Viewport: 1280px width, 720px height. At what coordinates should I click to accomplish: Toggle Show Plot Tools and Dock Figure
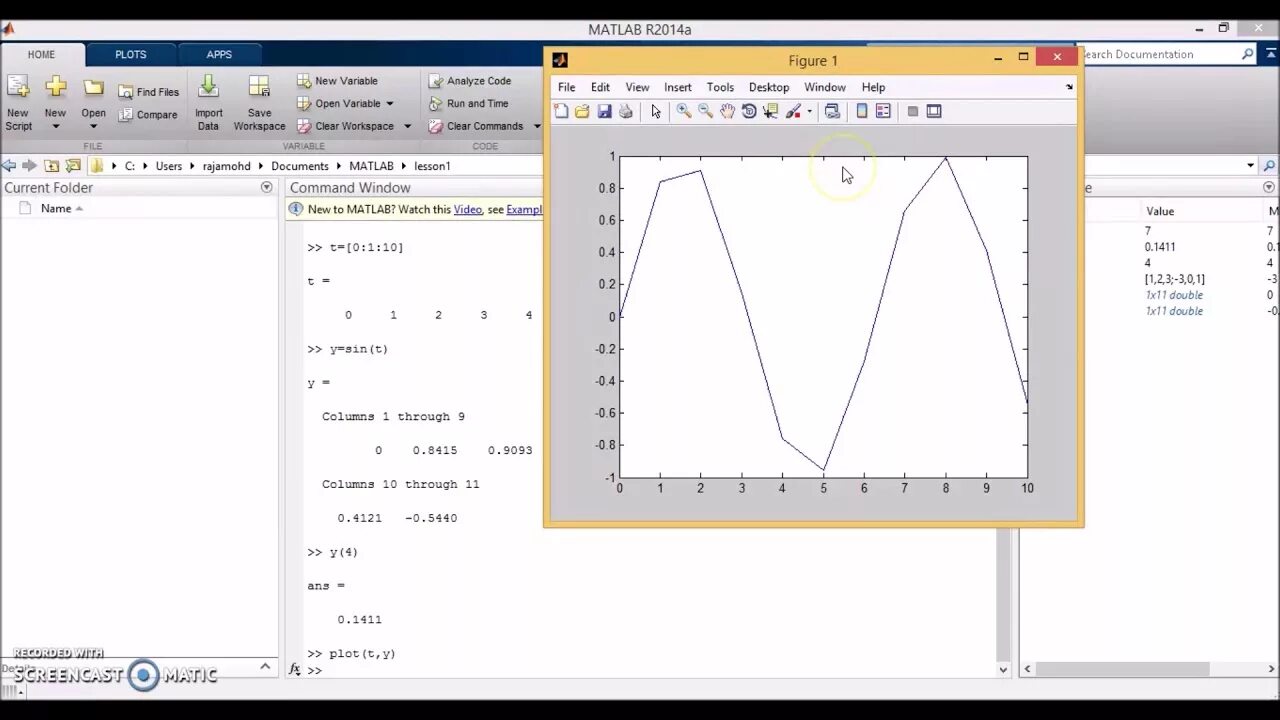coord(934,111)
